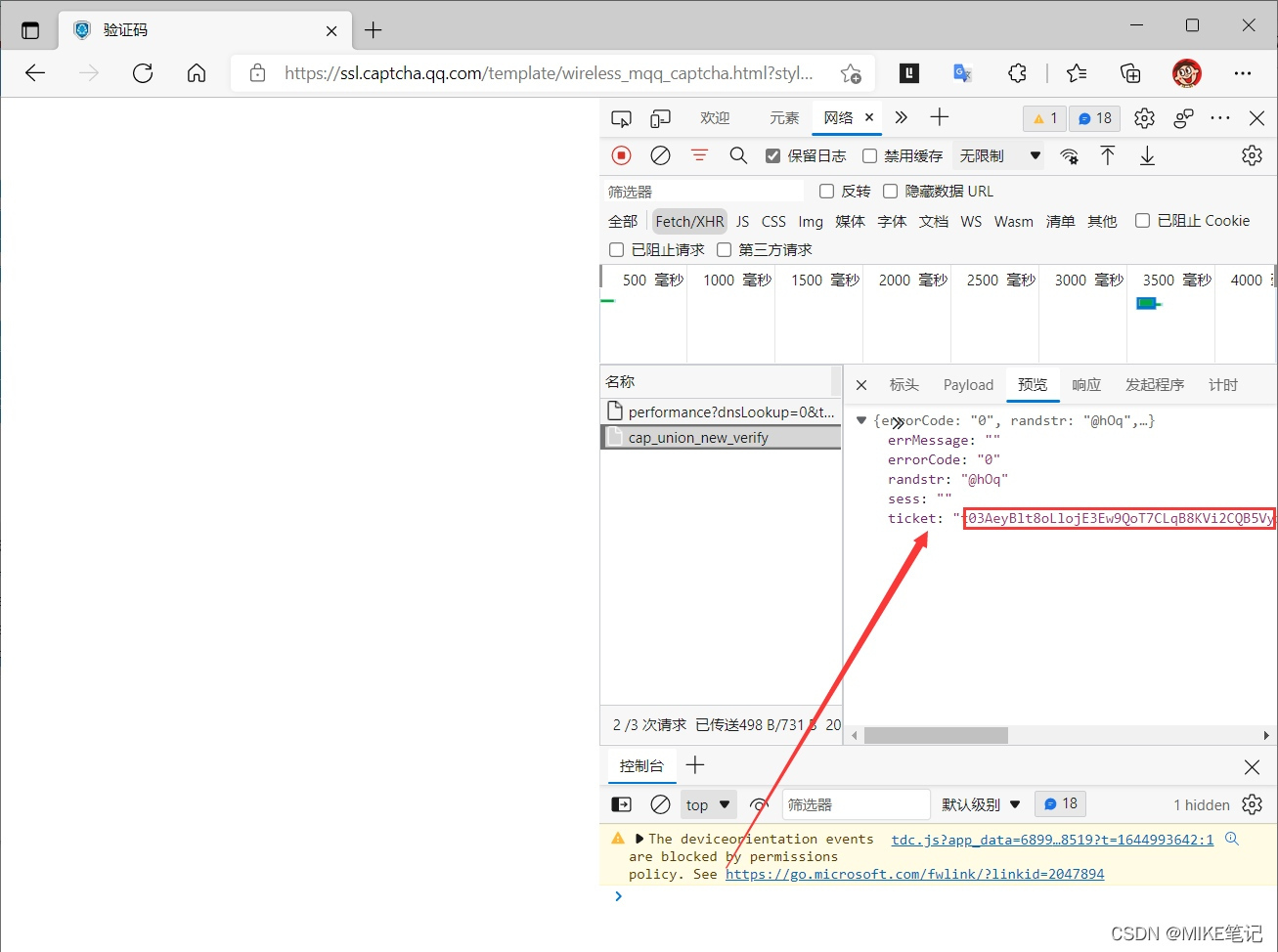1278x952 pixels.
Task: Show 全部 request types
Action: [x=623, y=221]
